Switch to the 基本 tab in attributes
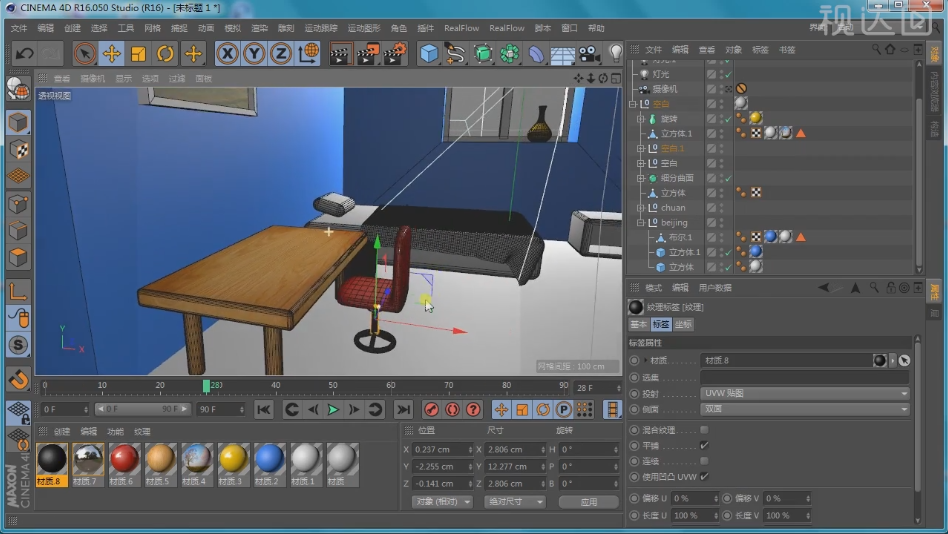The height and width of the screenshot is (534, 948). coord(638,325)
